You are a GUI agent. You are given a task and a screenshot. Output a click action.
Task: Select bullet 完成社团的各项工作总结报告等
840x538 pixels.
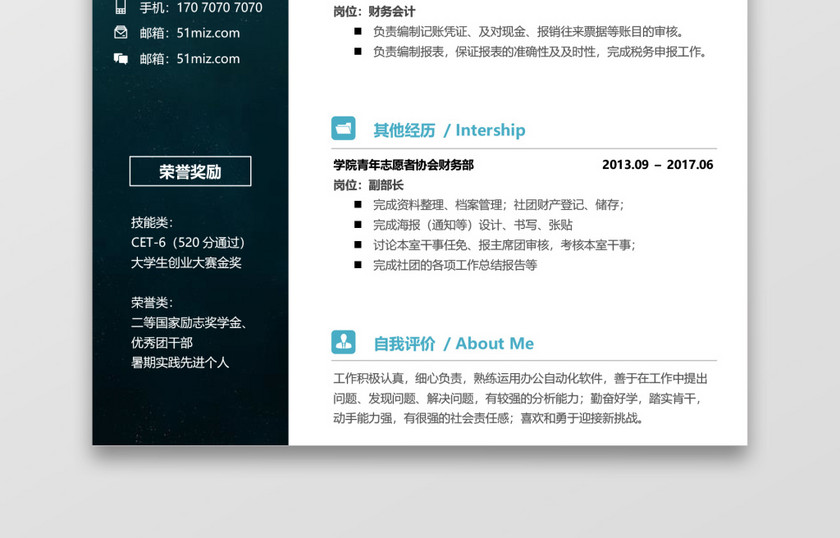pos(455,265)
